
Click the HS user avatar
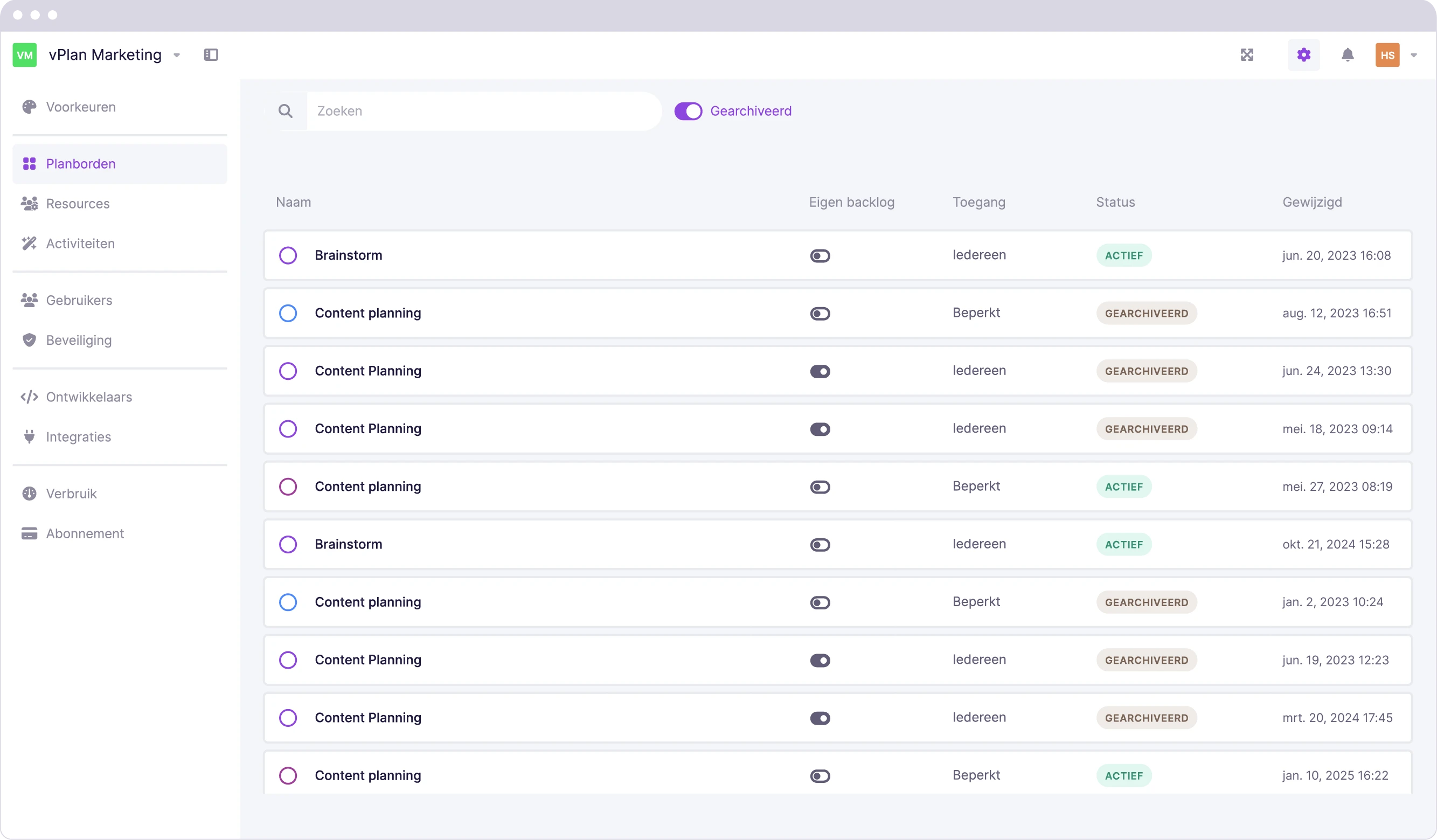tap(1387, 55)
